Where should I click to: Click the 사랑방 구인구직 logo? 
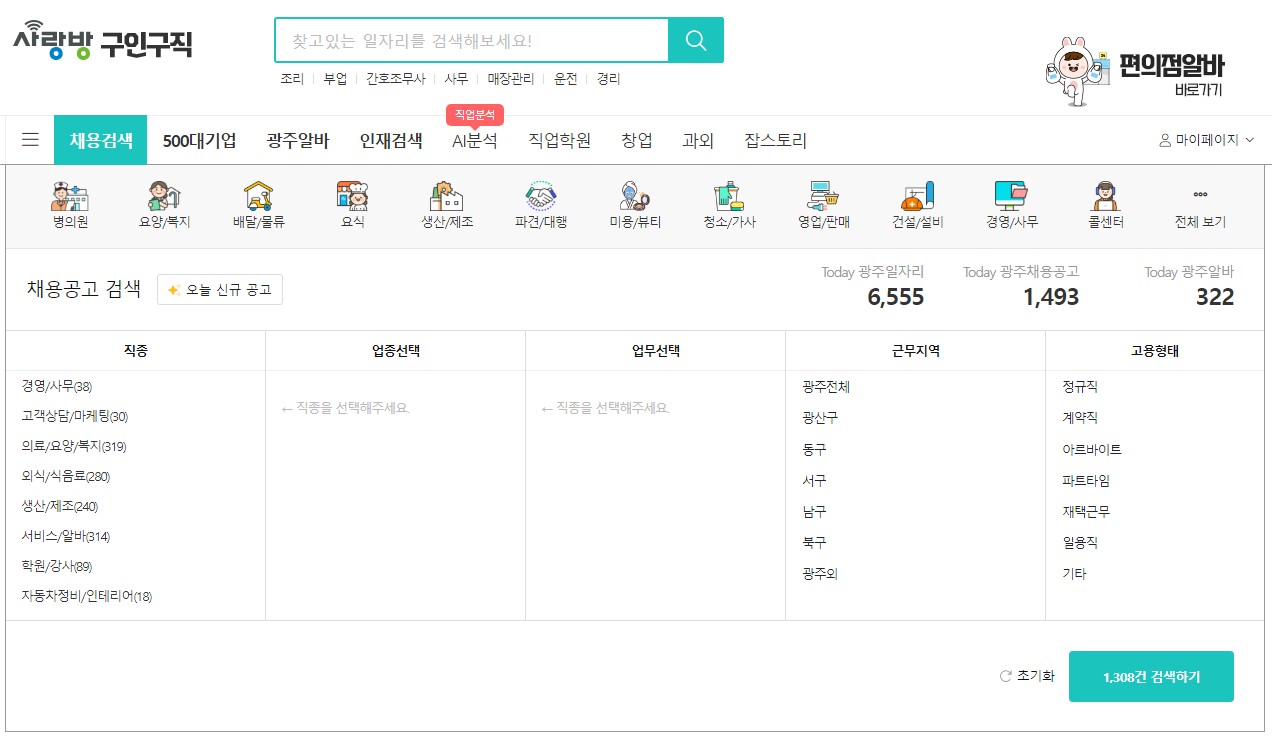(102, 41)
